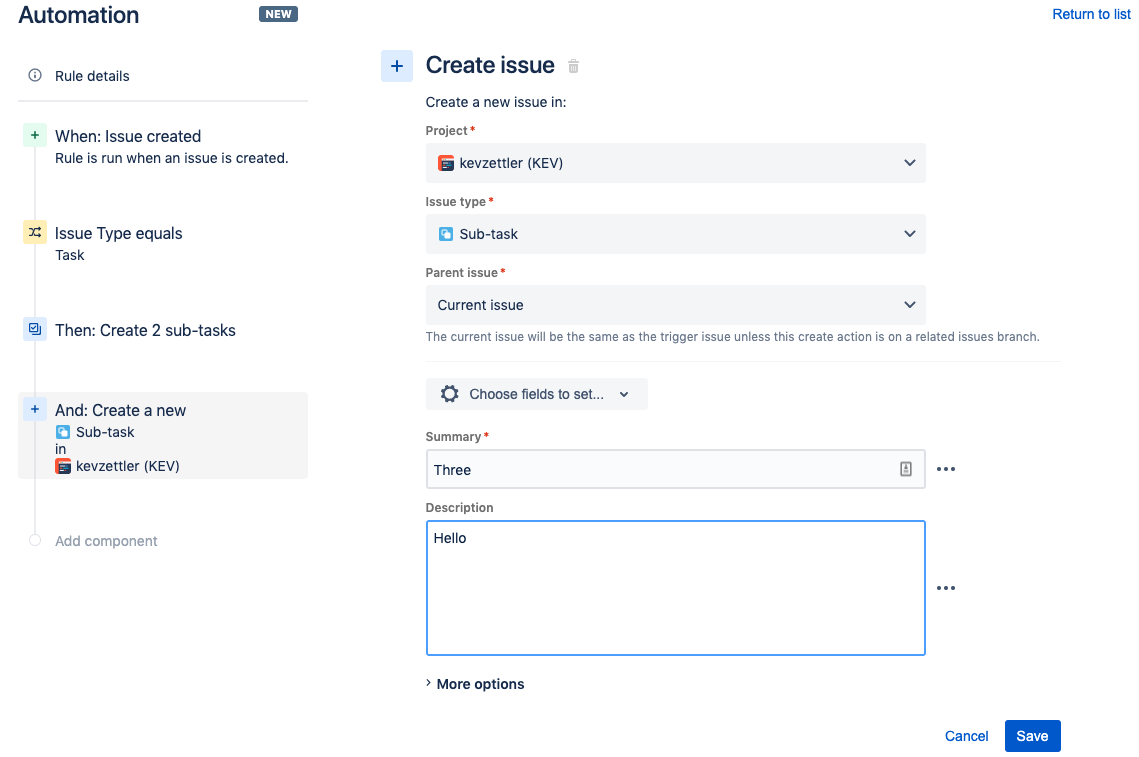Open the ellipsis menu next to Summary field
Viewport: 1139px width, 757px height.
pyautogui.click(x=946, y=468)
